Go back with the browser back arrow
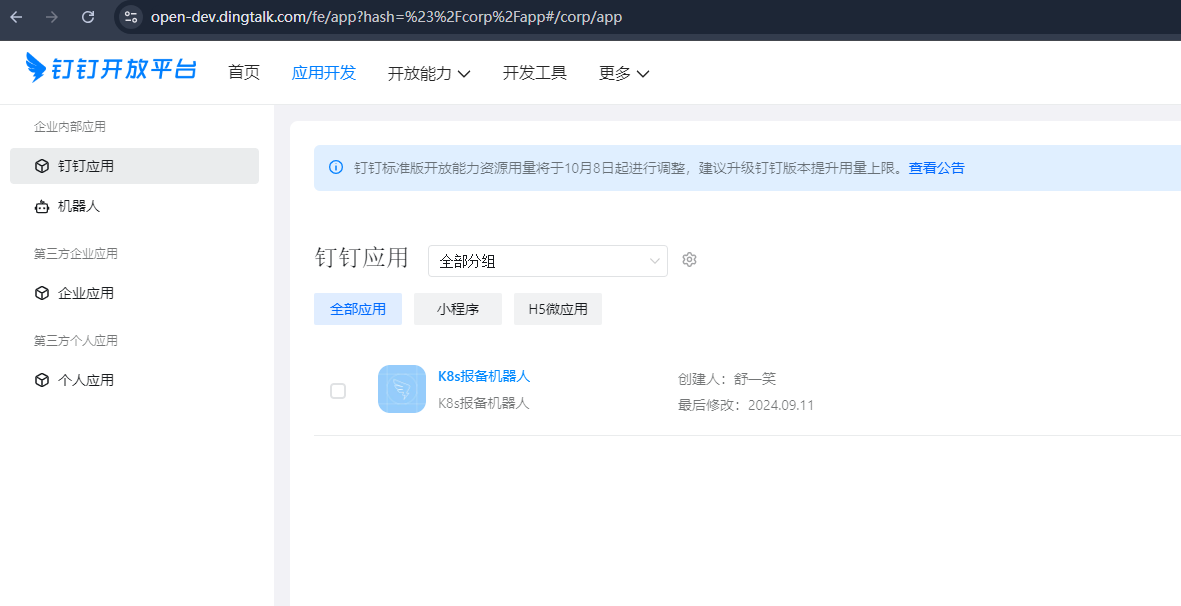 tap(17, 17)
